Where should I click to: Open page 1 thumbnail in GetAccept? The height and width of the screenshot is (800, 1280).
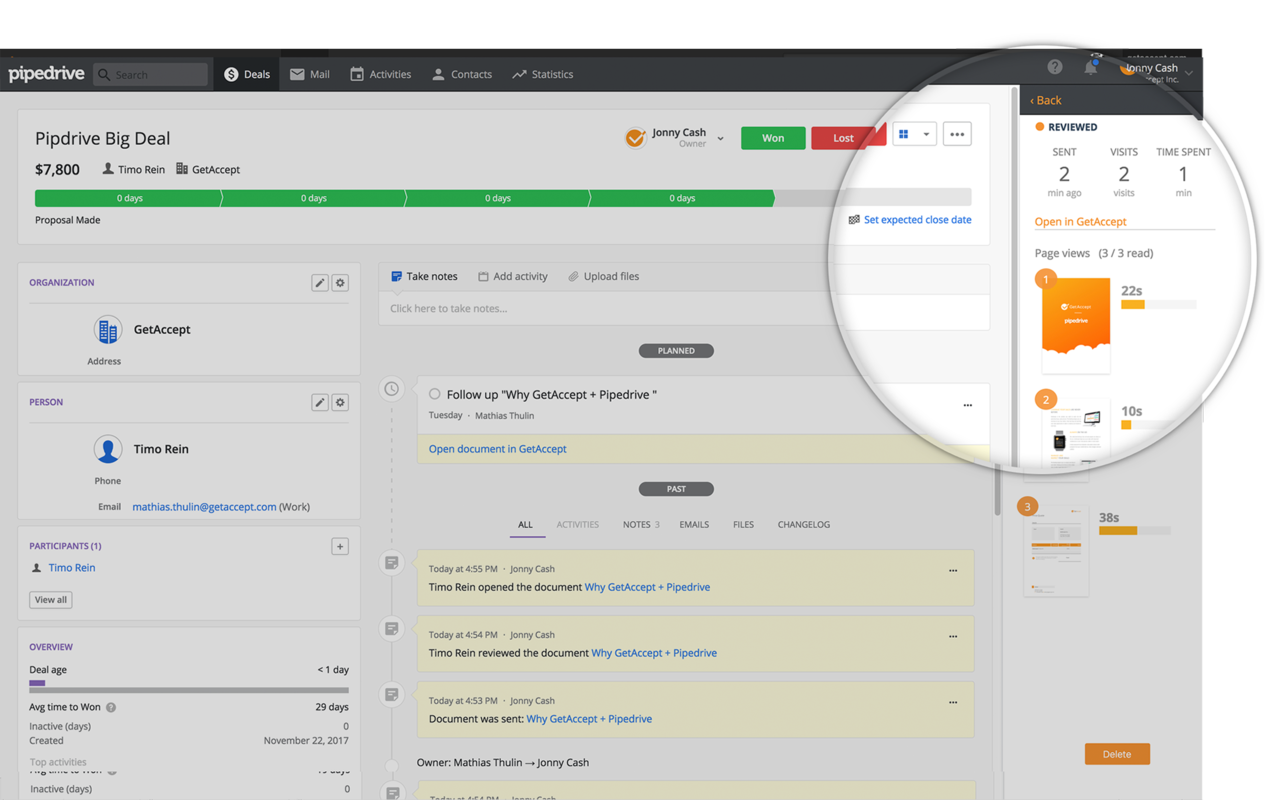point(1075,326)
